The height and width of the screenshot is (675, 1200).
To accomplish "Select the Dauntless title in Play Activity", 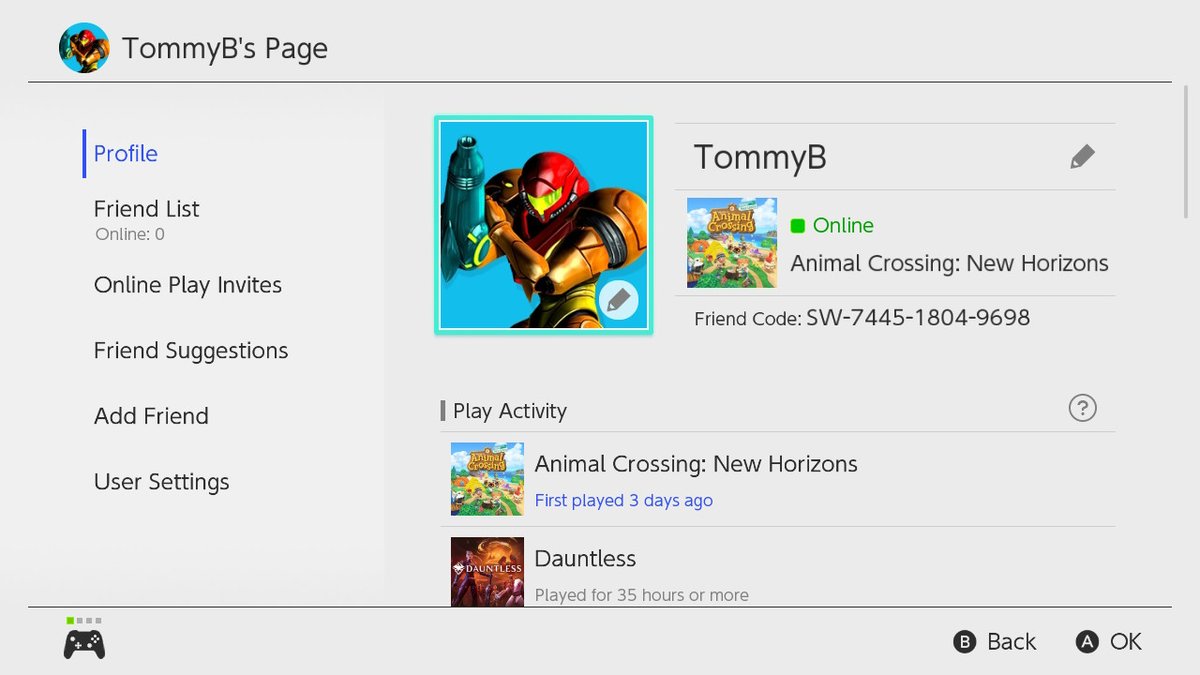I will click(x=585, y=558).
